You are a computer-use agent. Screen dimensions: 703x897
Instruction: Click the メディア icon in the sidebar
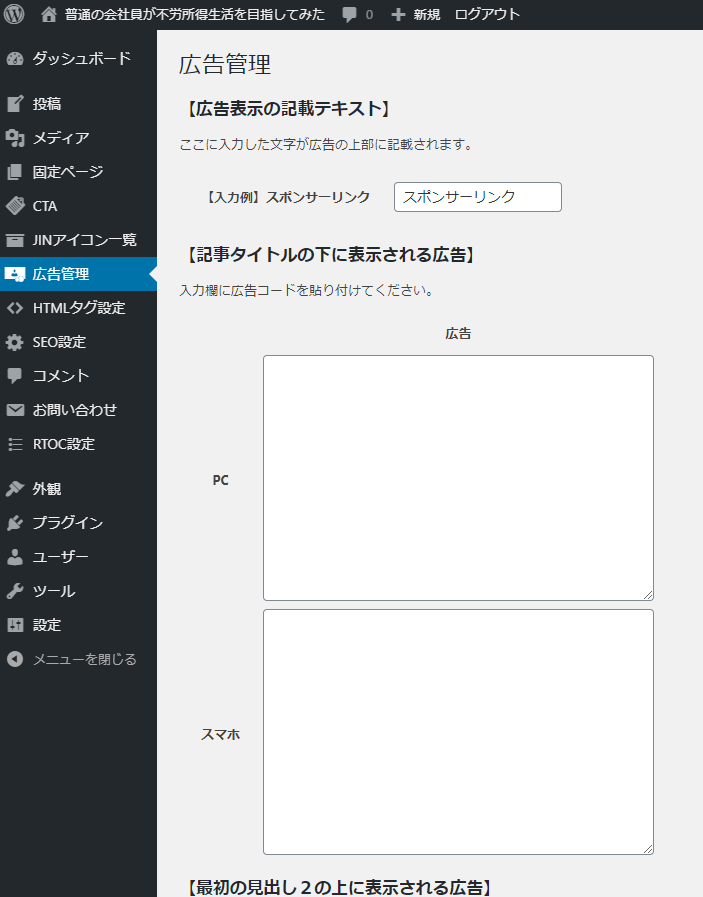coord(15,138)
